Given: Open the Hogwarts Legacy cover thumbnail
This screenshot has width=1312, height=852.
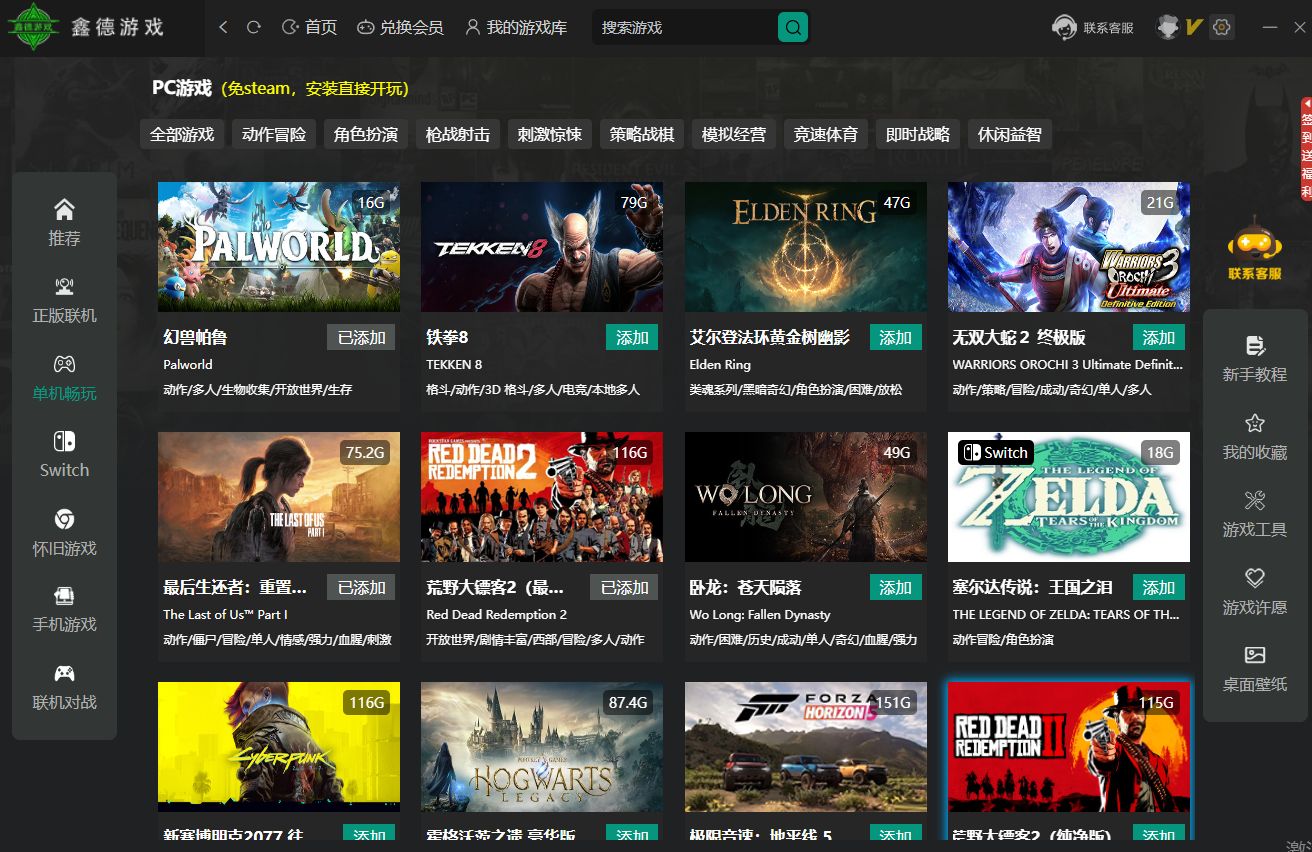Looking at the screenshot, I should (x=542, y=747).
